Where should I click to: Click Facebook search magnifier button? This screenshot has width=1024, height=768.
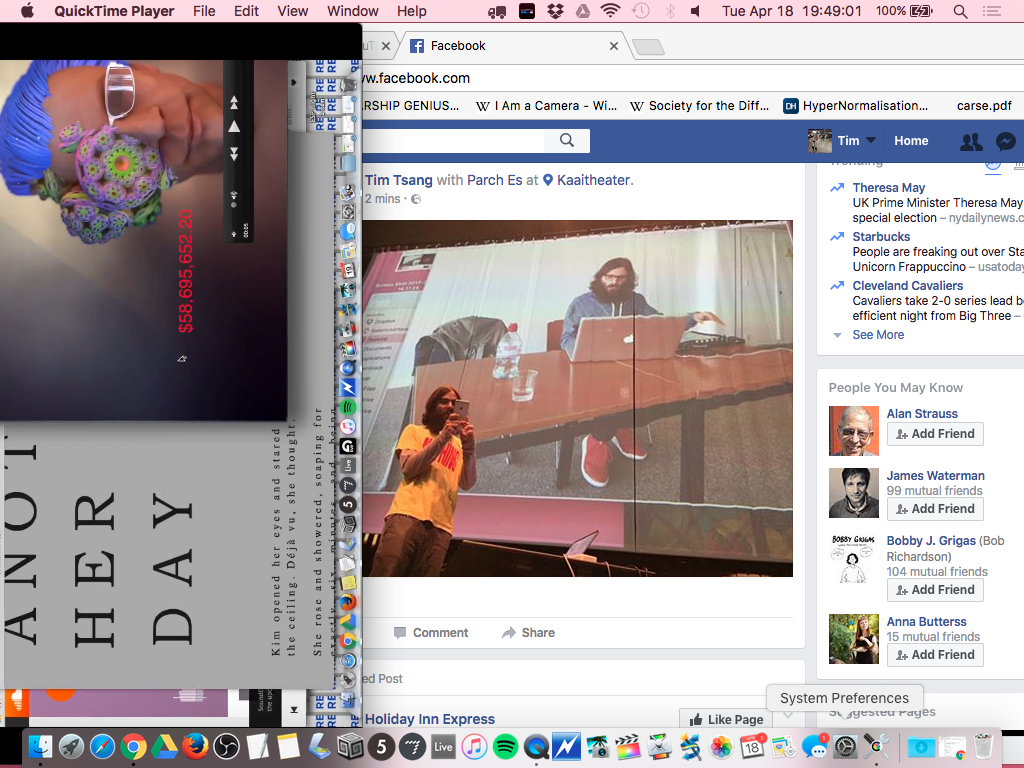pos(567,140)
